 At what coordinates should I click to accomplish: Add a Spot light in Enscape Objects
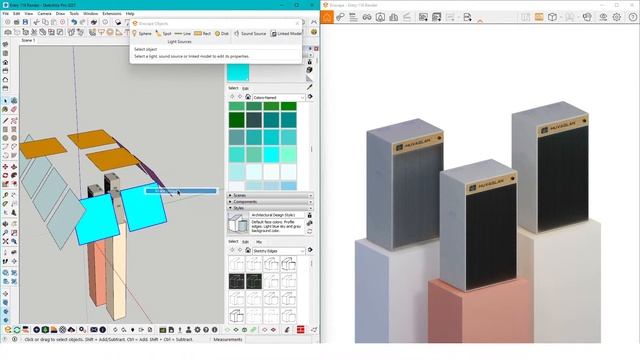163,33
